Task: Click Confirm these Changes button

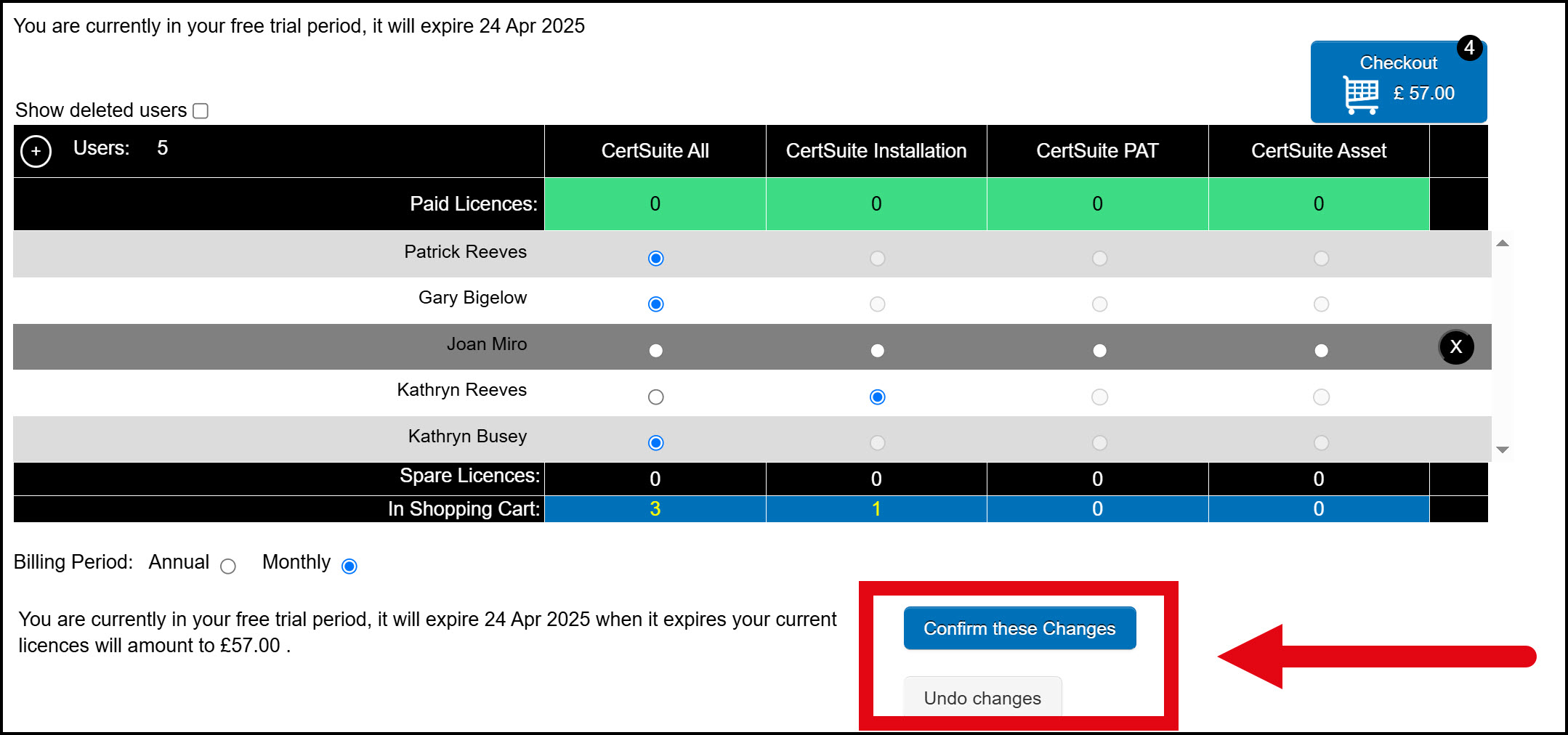Action: tap(1019, 628)
